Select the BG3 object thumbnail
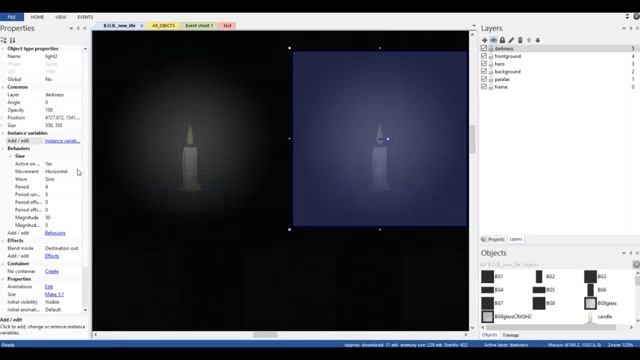The width and height of the screenshot is (640, 360). [x=590, y=276]
